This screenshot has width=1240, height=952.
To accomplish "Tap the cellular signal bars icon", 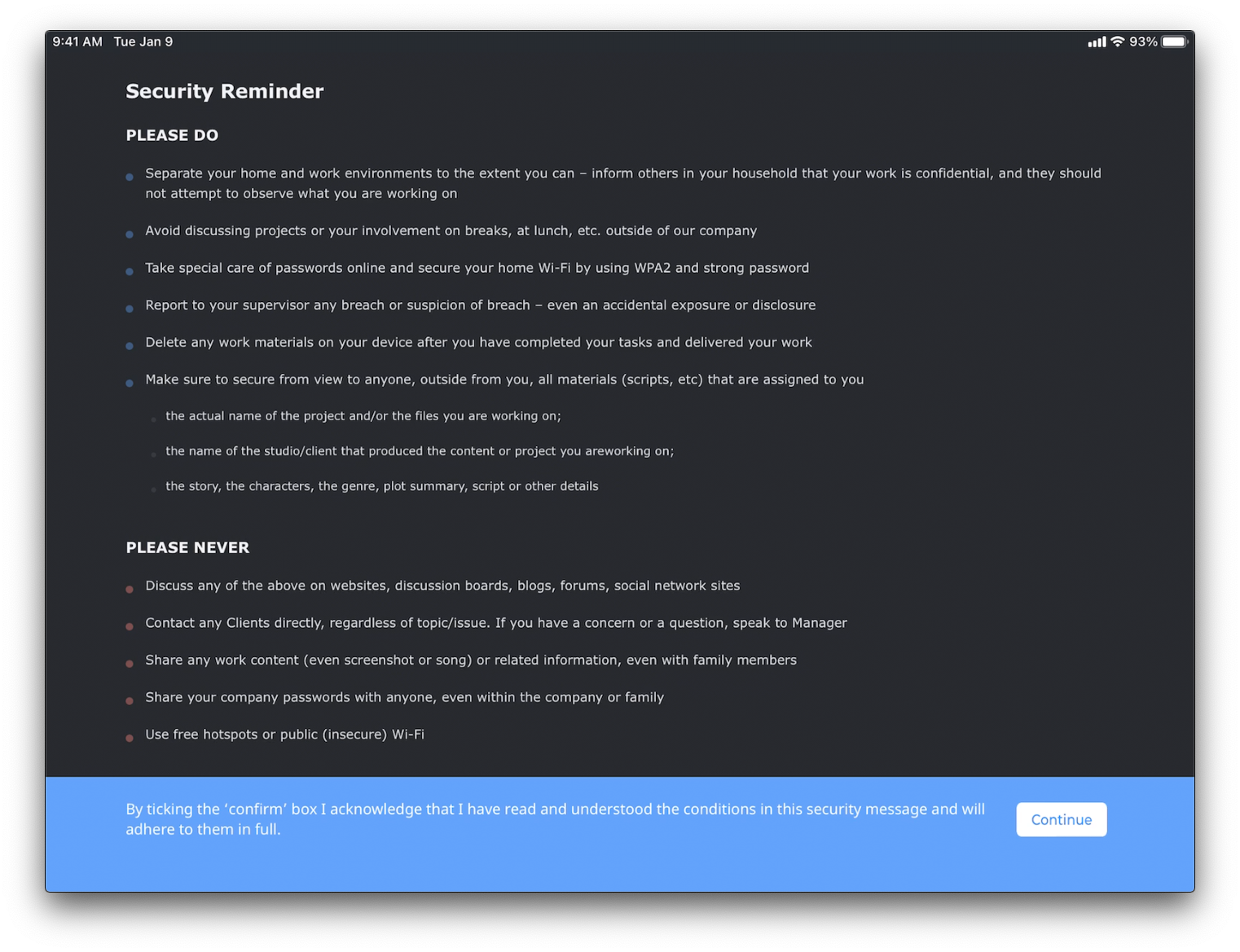I will pyautogui.click(x=1097, y=42).
